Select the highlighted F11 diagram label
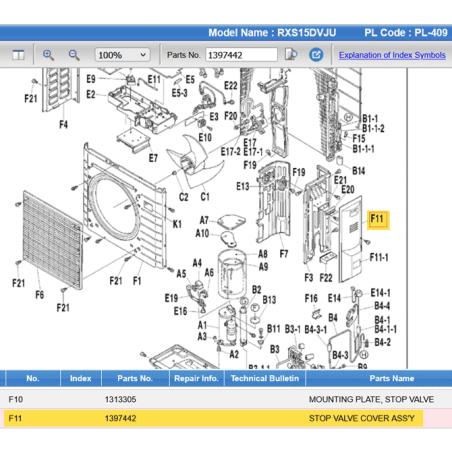This screenshot has width=452, height=452. click(x=378, y=220)
